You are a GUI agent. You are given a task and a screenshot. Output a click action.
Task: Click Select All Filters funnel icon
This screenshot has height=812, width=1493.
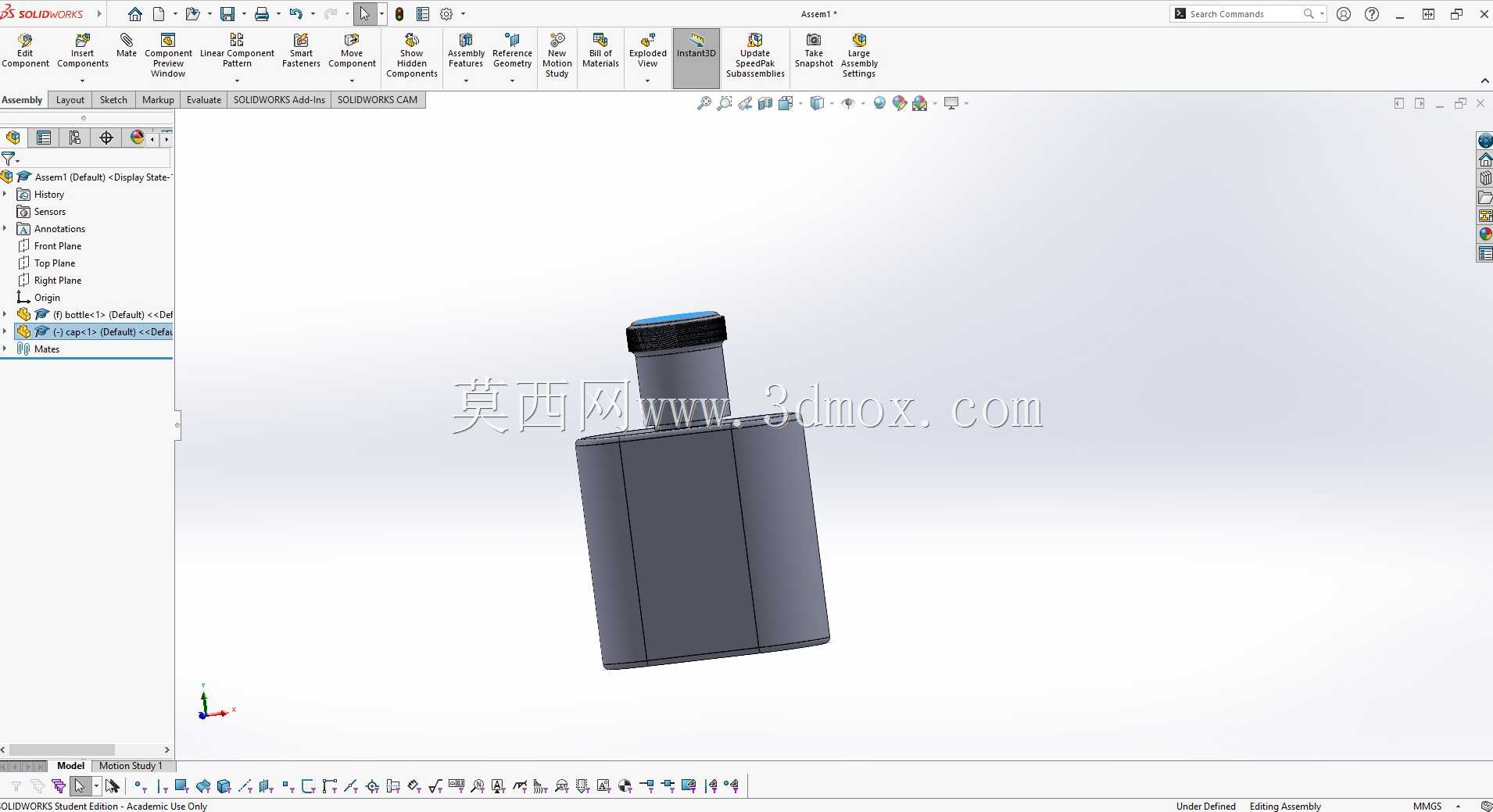tap(59, 786)
